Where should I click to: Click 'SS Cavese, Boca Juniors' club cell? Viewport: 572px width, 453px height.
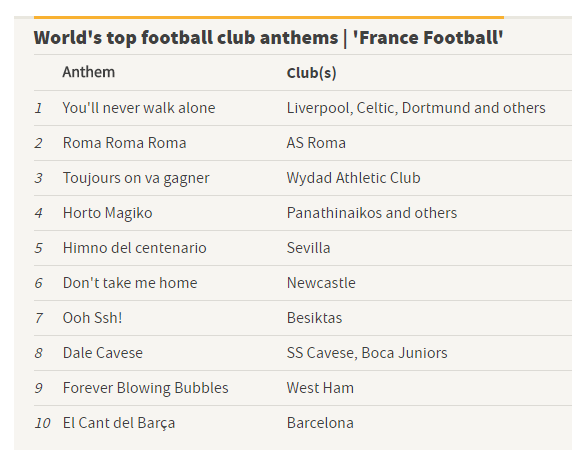coord(367,353)
